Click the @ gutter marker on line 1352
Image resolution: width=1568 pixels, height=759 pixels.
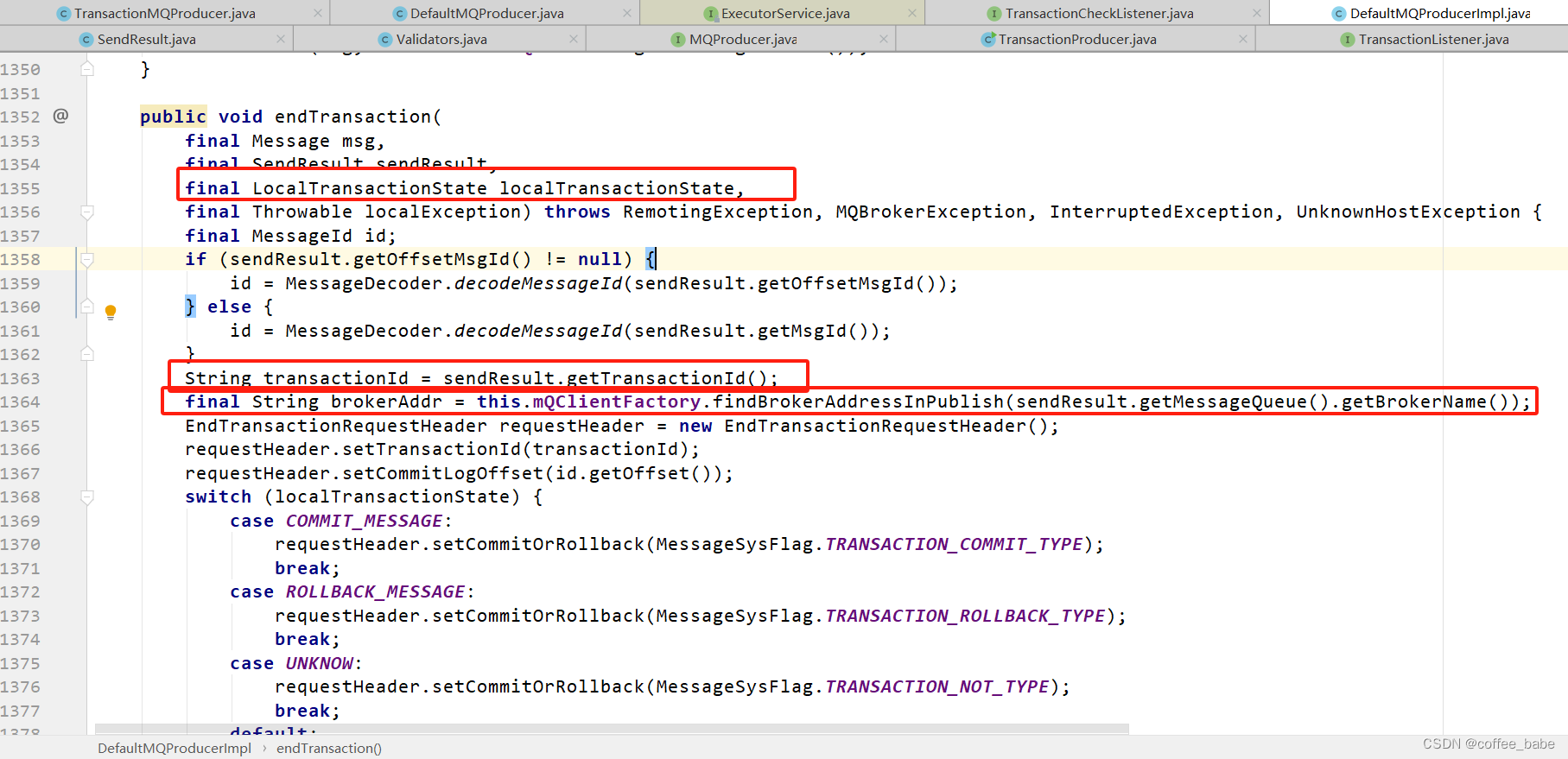pos(60,116)
